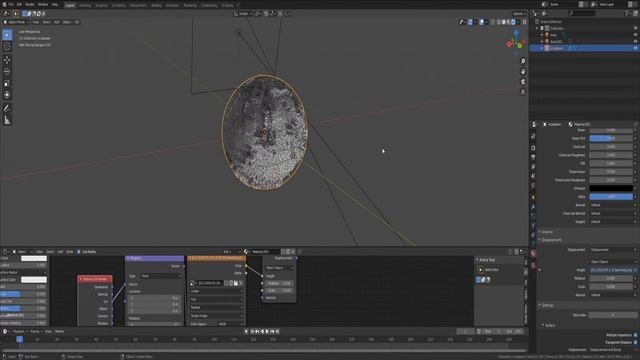Open the Object properties tab icon
640x360 pixels.
coord(533,198)
